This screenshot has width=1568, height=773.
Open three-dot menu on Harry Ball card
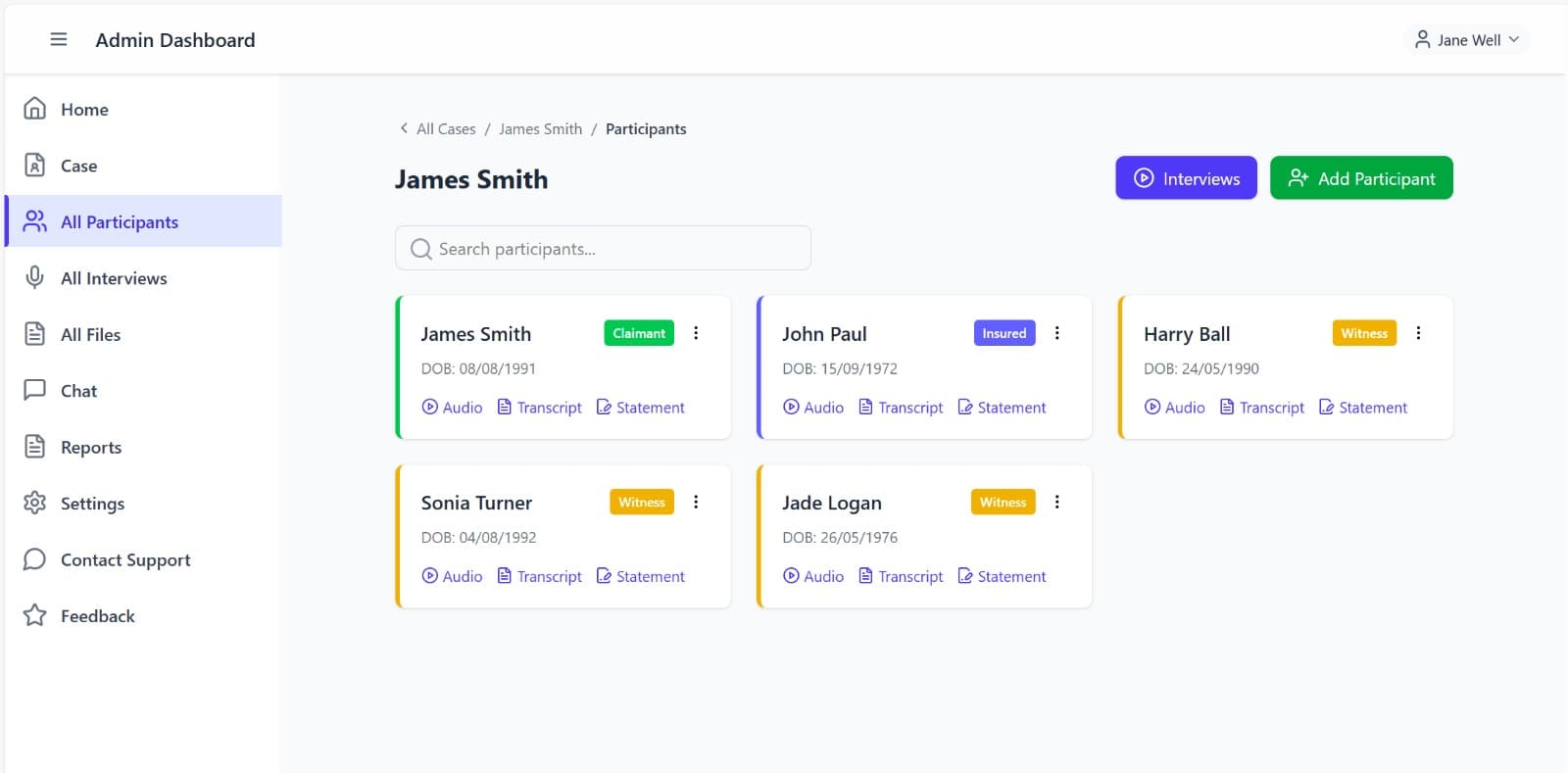click(x=1418, y=333)
